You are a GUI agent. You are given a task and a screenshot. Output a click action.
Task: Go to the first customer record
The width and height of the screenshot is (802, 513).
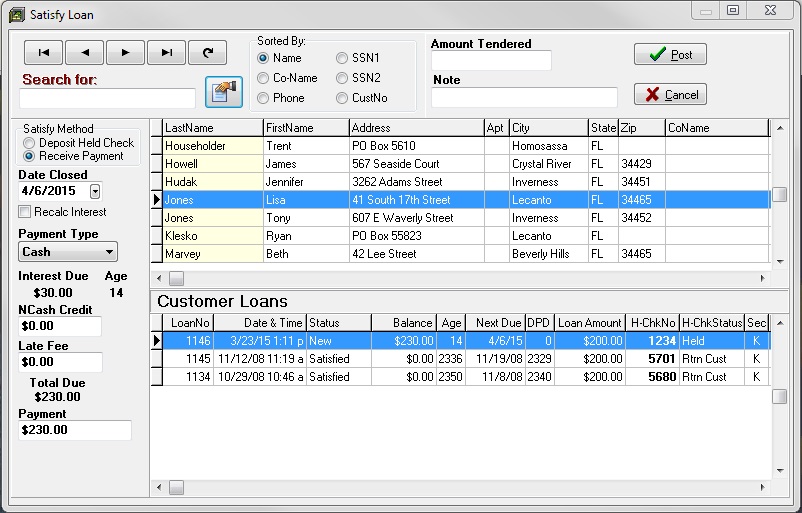pyautogui.click(x=43, y=52)
